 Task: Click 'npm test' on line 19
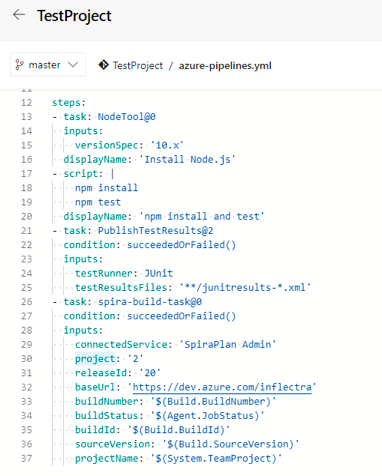98,202
